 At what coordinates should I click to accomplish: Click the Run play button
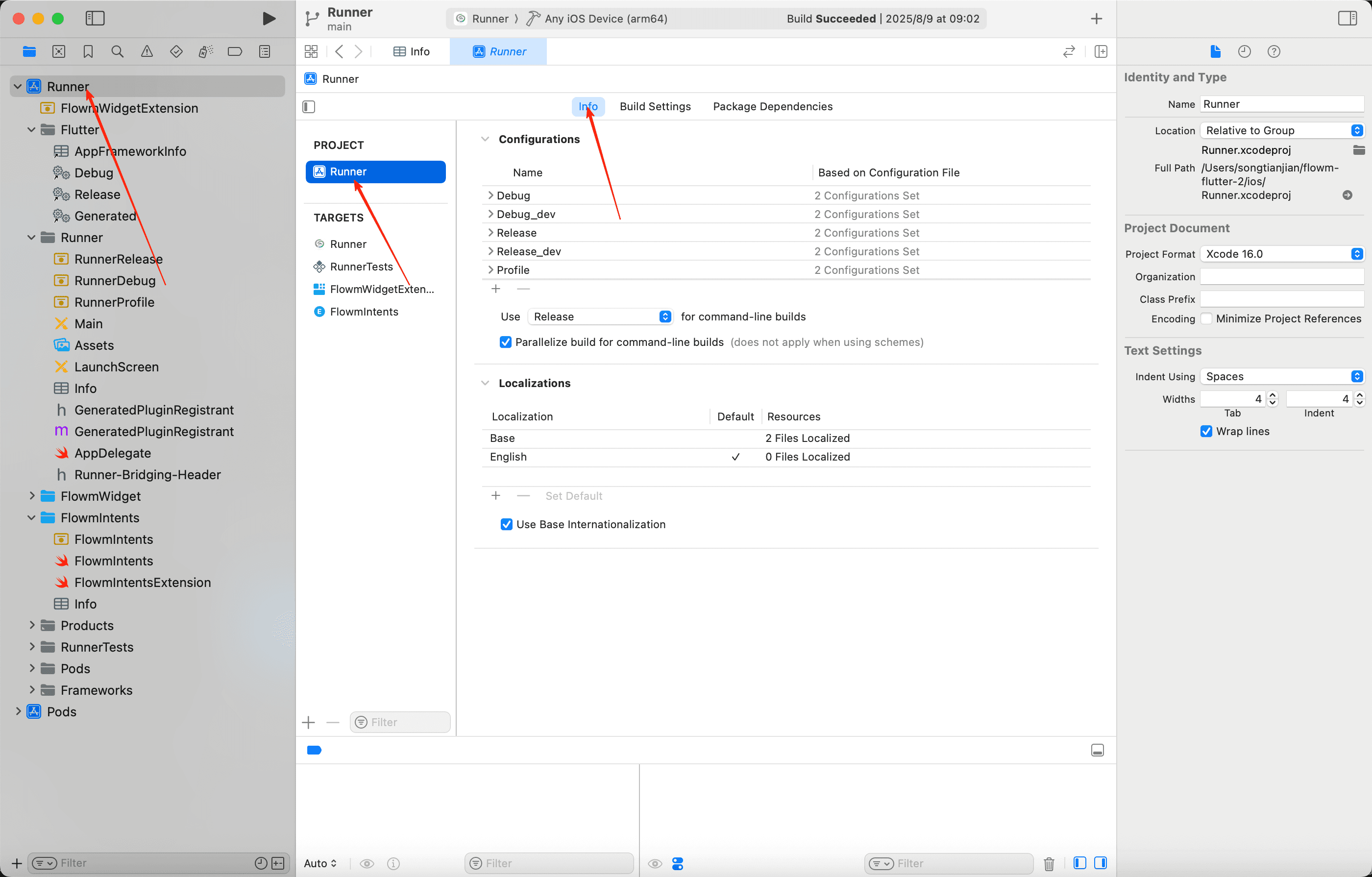[269, 18]
